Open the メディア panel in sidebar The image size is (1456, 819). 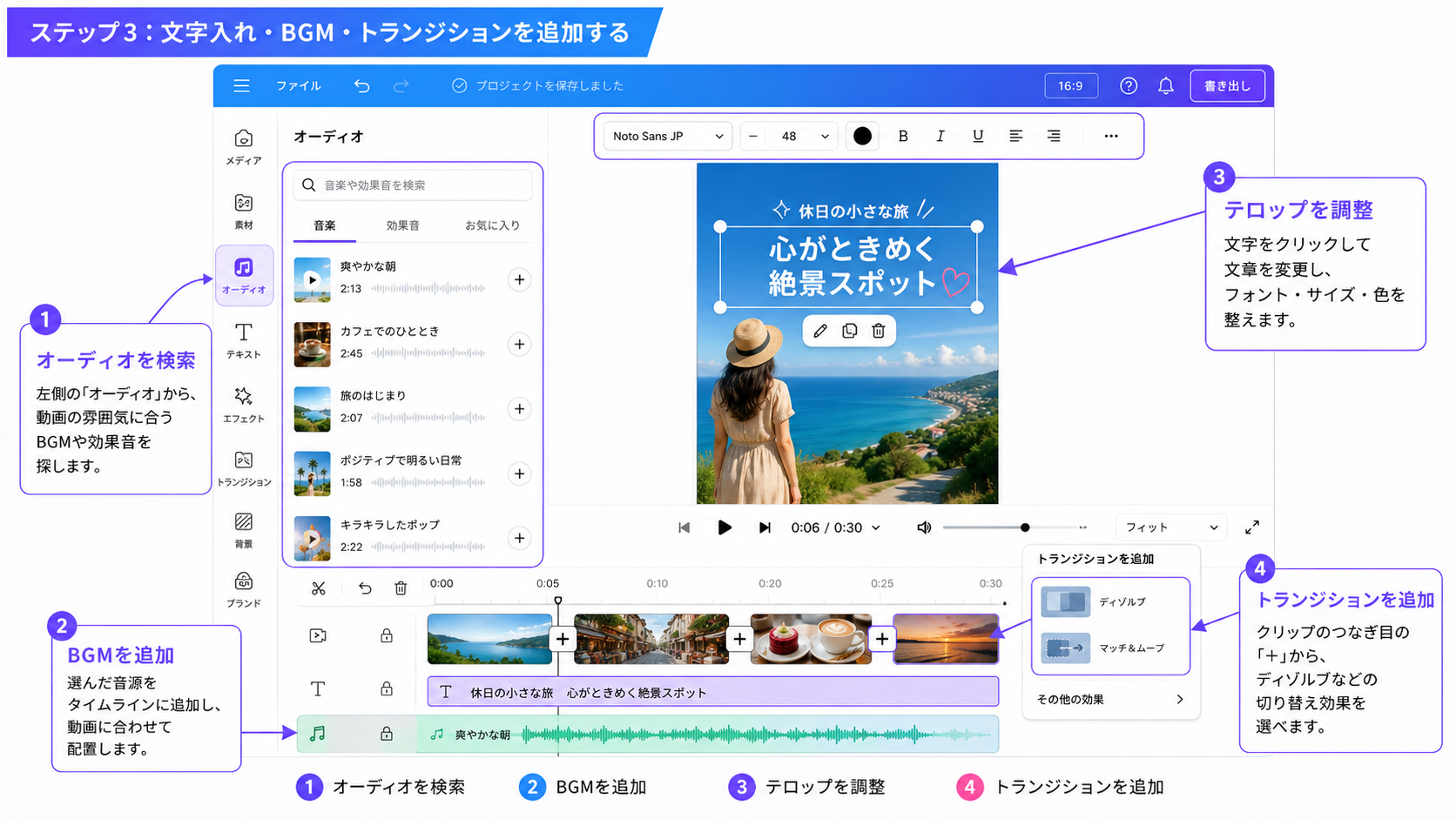tap(244, 147)
